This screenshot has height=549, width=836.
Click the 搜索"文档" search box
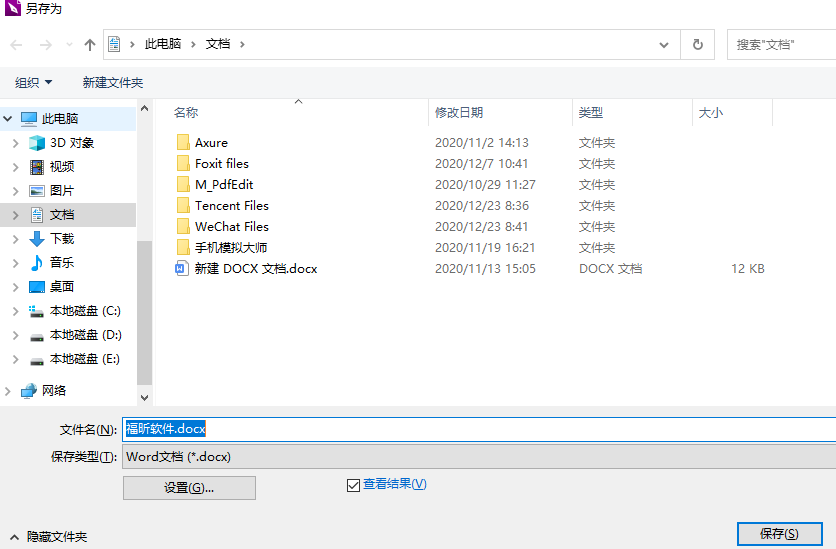point(782,45)
